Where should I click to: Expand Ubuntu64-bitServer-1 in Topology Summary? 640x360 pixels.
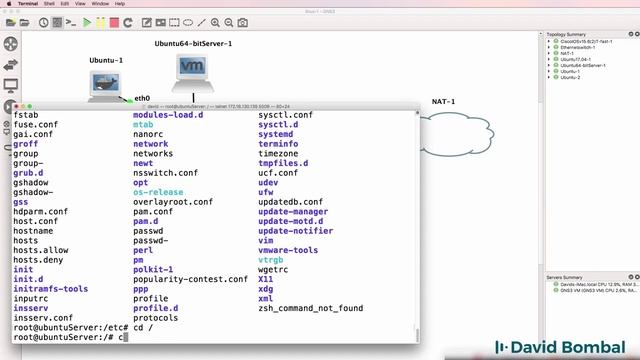pyautogui.click(x=549, y=65)
